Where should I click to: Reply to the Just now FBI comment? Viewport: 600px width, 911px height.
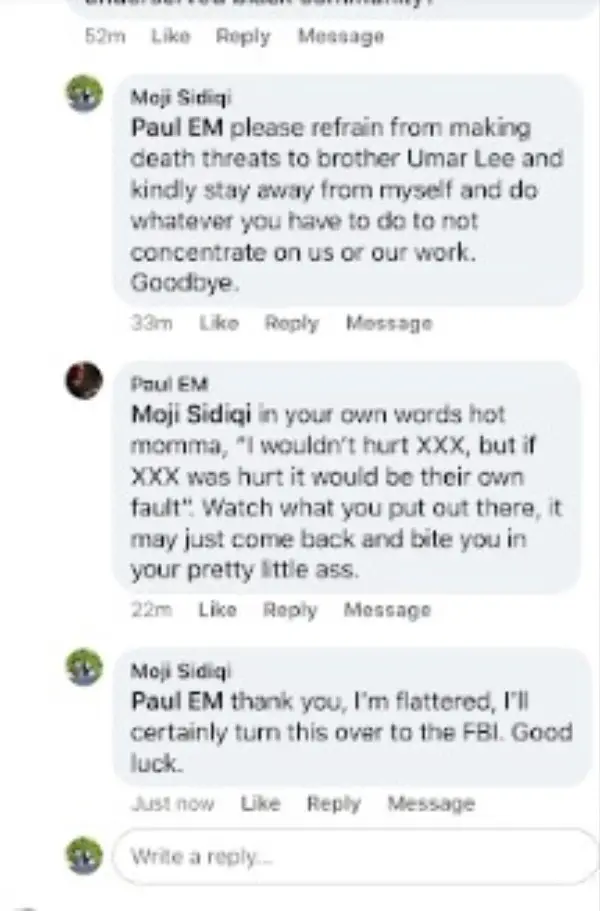[333, 804]
